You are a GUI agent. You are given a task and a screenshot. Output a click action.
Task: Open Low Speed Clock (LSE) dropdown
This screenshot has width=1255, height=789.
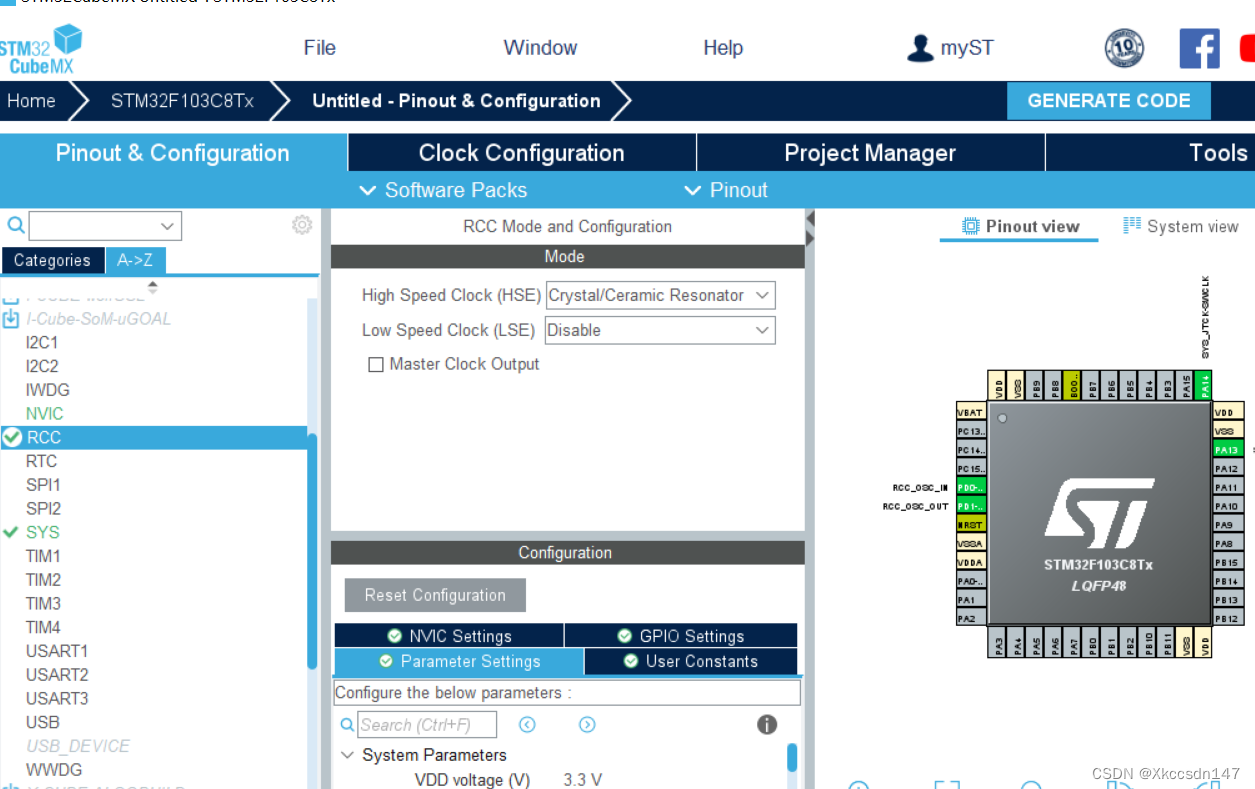pyautogui.click(x=660, y=330)
